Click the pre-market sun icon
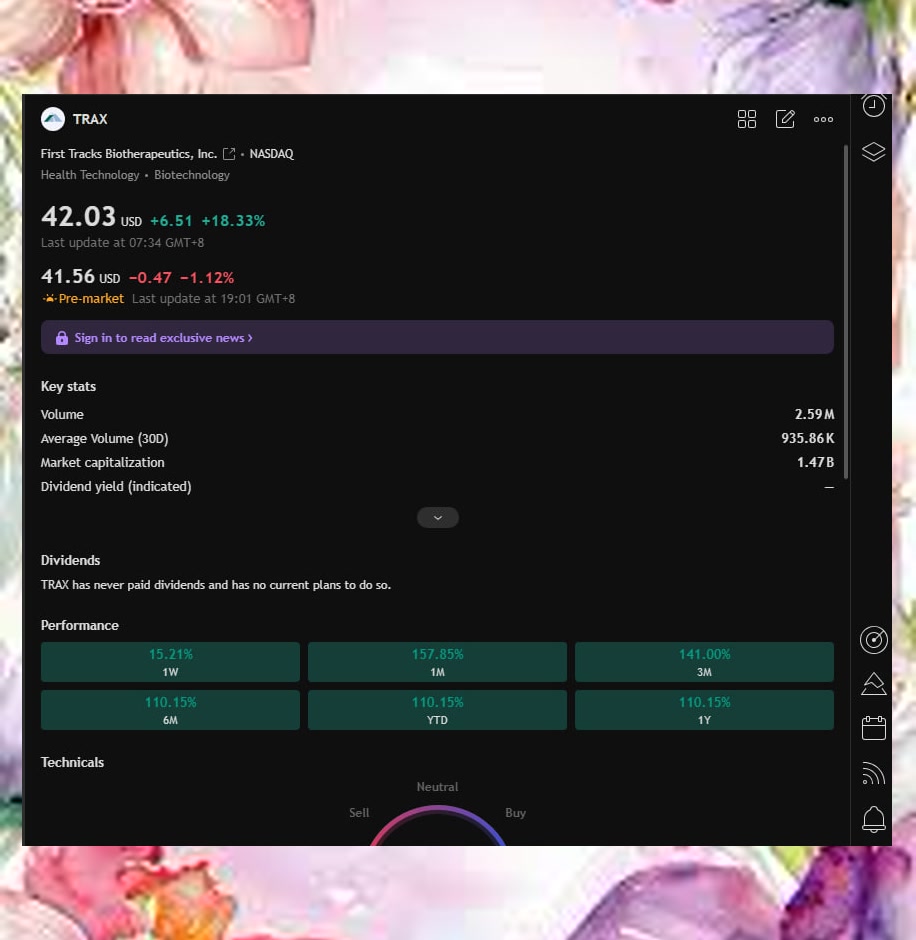Viewport: 916px width, 940px height. 49,298
